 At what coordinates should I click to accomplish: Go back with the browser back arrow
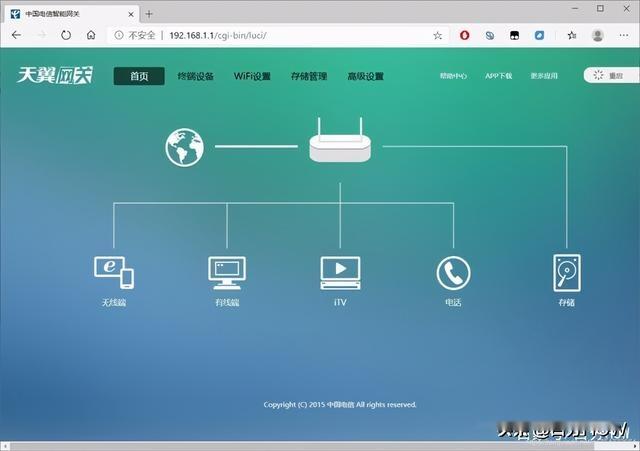point(16,36)
